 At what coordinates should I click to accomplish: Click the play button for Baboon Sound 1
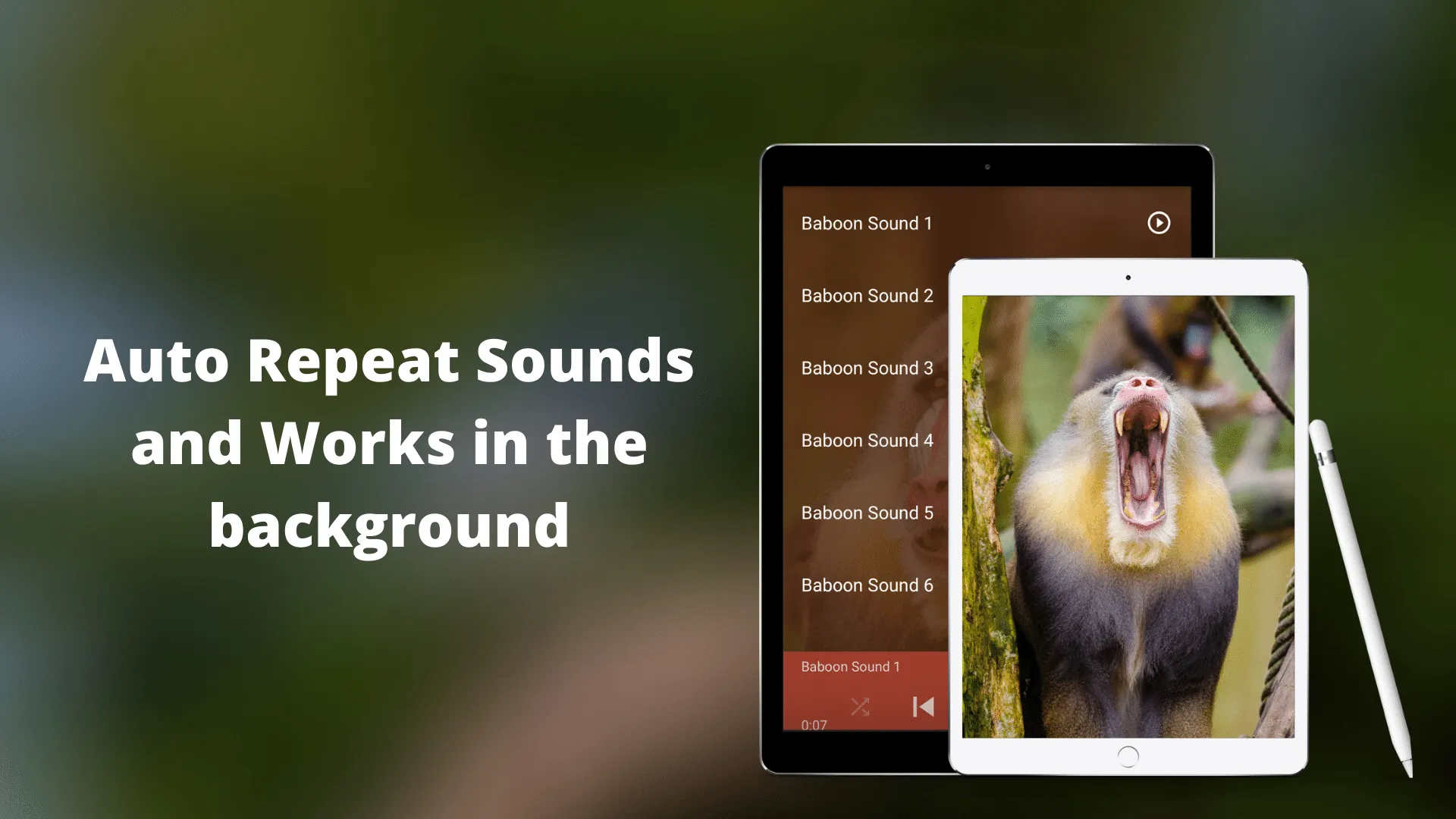click(x=1157, y=222)
